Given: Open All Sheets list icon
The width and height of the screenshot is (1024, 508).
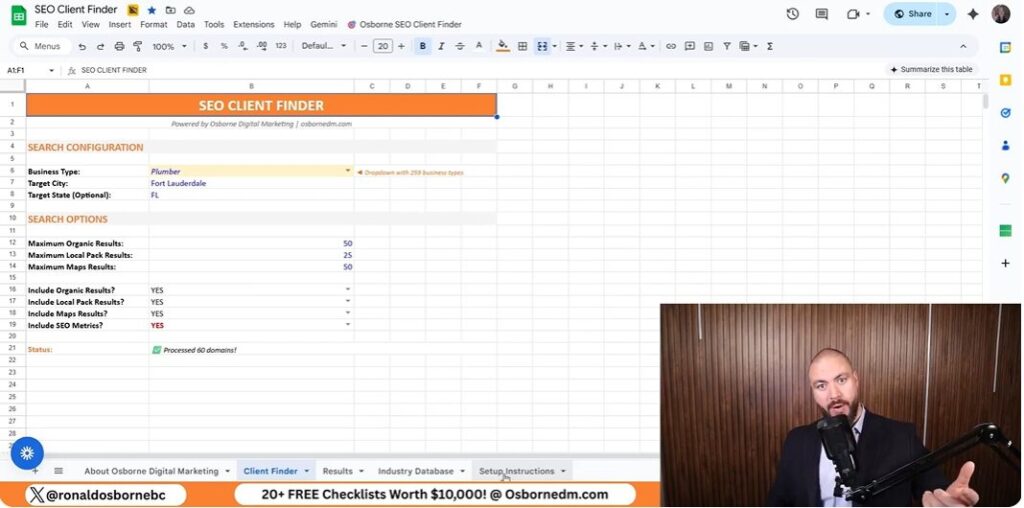Looking at the screenshot, I should click(58, 471).
